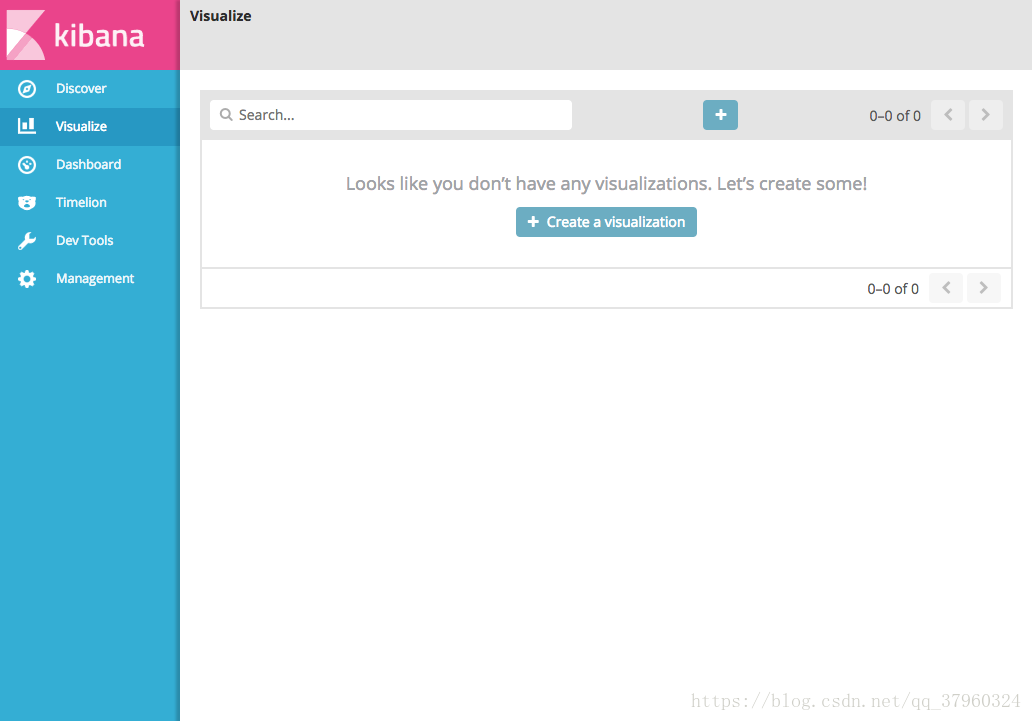Click the Dev Tools wrench icon
This screenshot has height=721, width=1032.
tap(27, 241)
